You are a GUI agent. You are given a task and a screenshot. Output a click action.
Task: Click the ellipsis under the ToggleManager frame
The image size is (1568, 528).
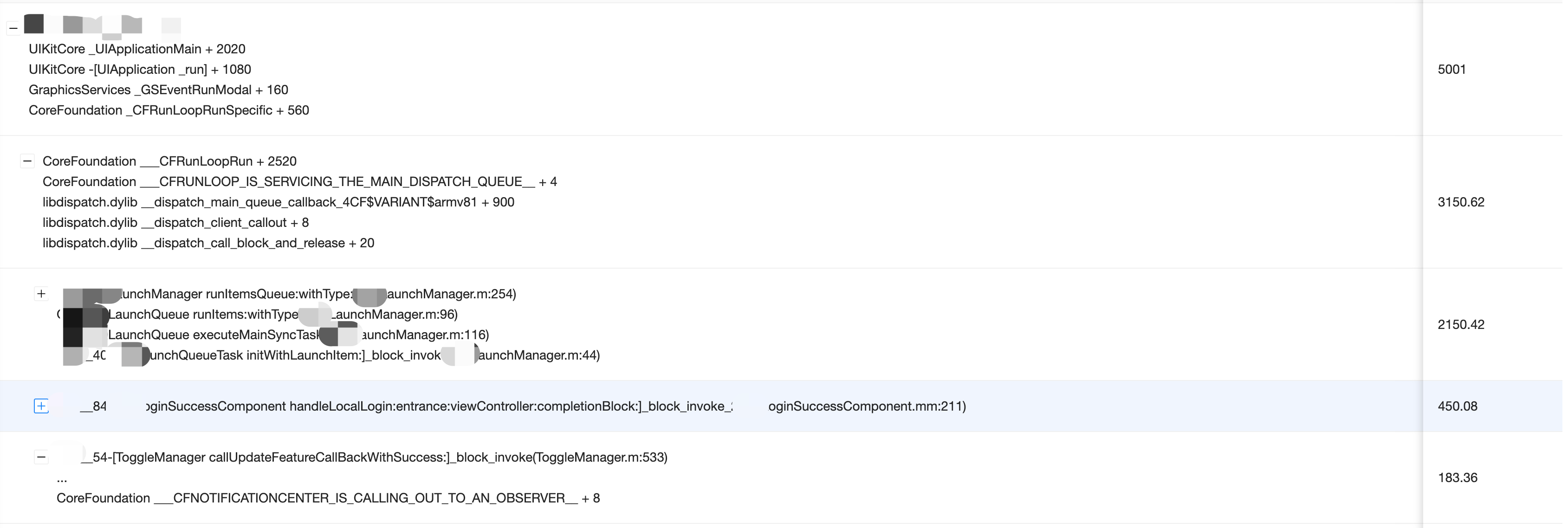pos(62,479)
